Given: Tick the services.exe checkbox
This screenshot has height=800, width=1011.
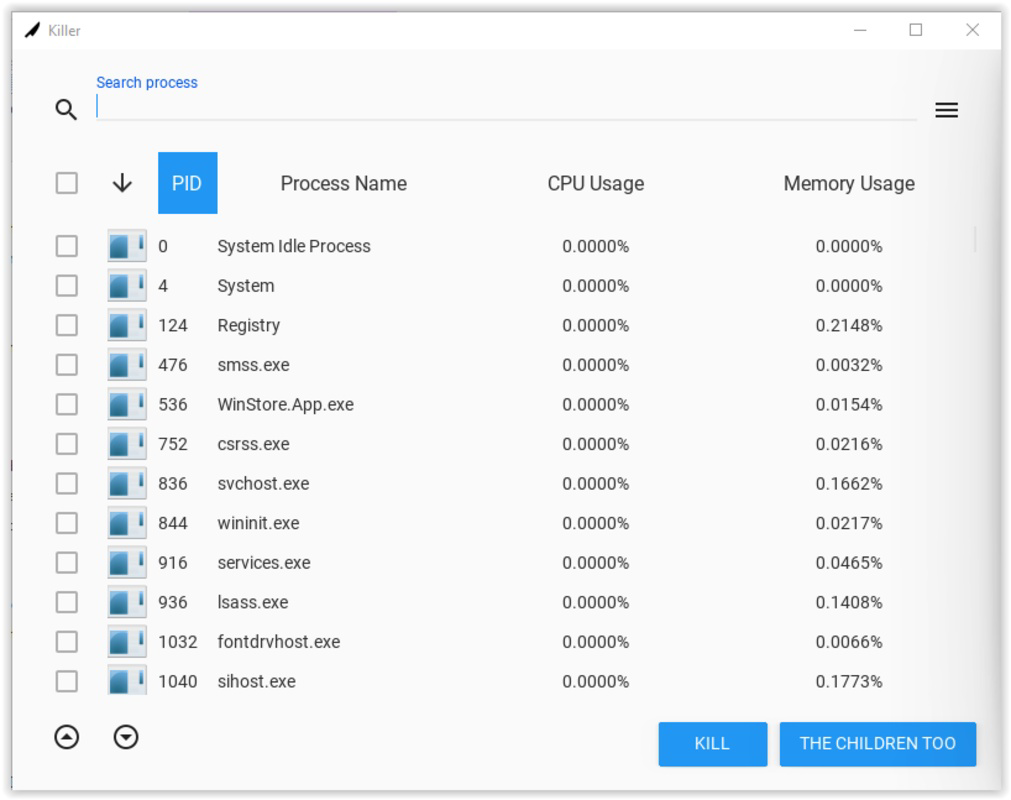Looking at the screenshot, I should pyautogui.click(x=66, y=562).
